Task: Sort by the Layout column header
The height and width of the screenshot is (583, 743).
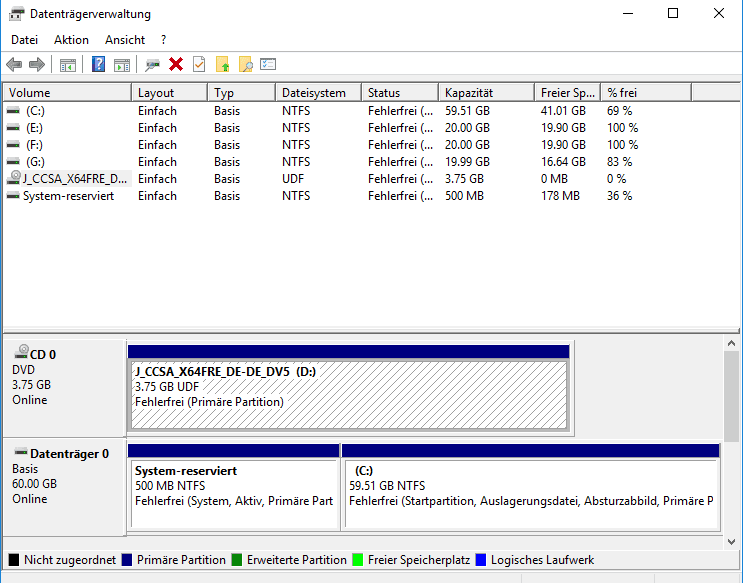Action: [170, 93]
